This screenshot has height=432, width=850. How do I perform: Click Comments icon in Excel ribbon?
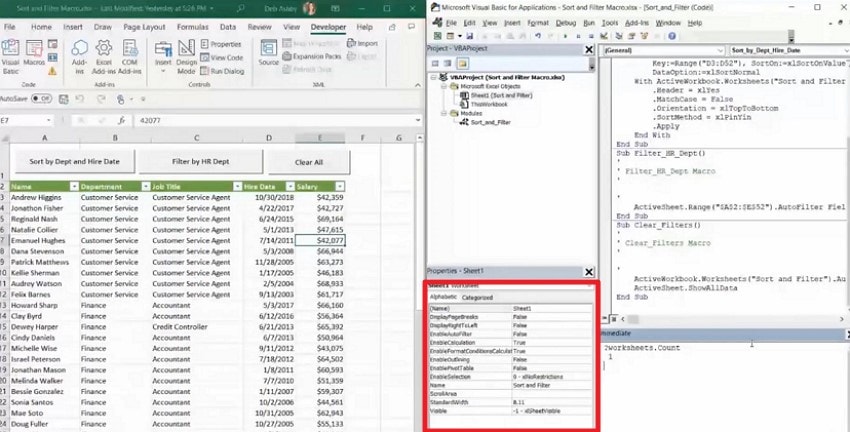(411, 27)
